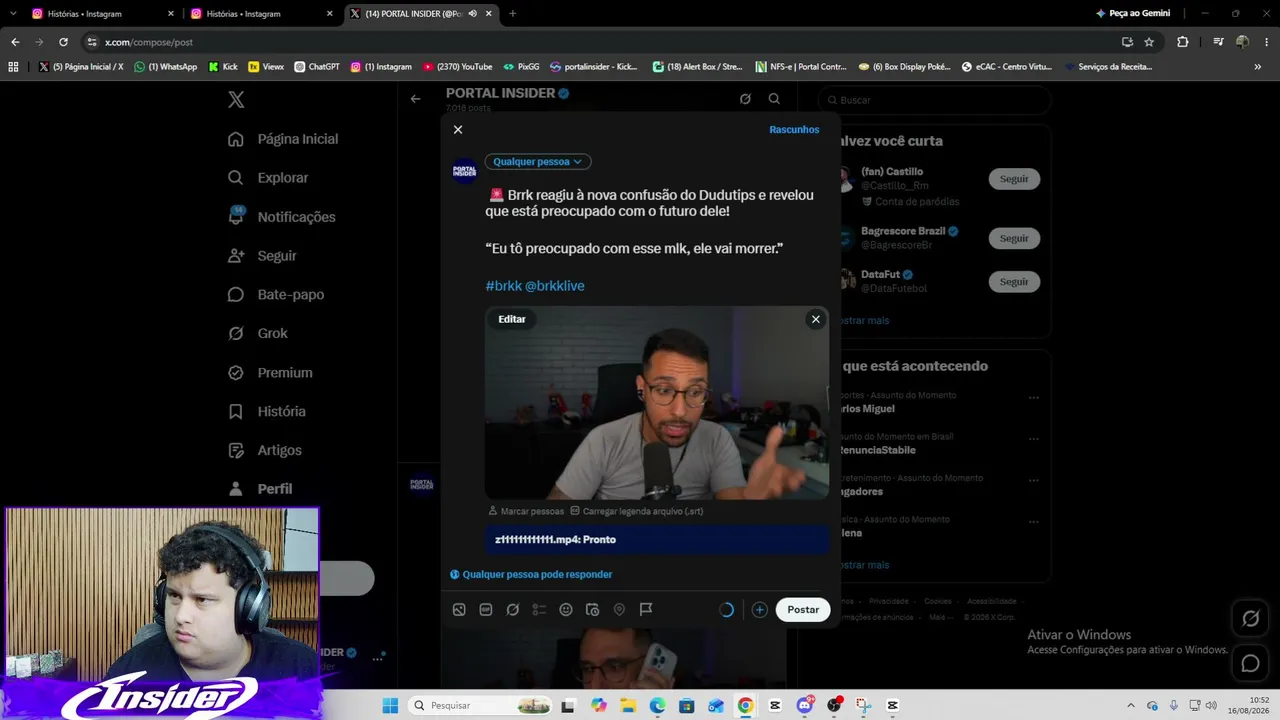This screenshot has width=1280, height=720.
Task: Follow DataFut with Seguir button
Action: [x=1014, y=282]
